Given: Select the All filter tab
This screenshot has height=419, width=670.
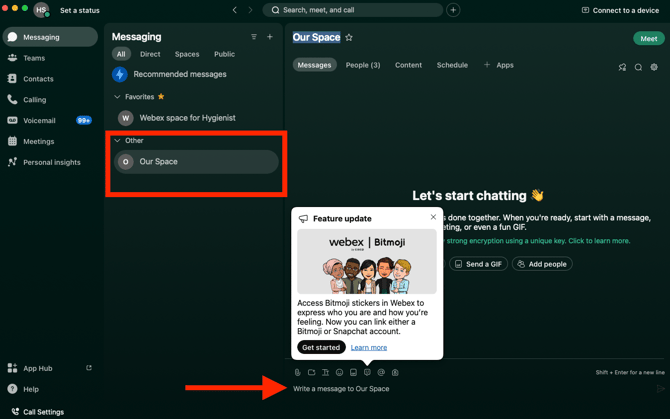Looking at the screenshot, I should (x=121, y=54).
